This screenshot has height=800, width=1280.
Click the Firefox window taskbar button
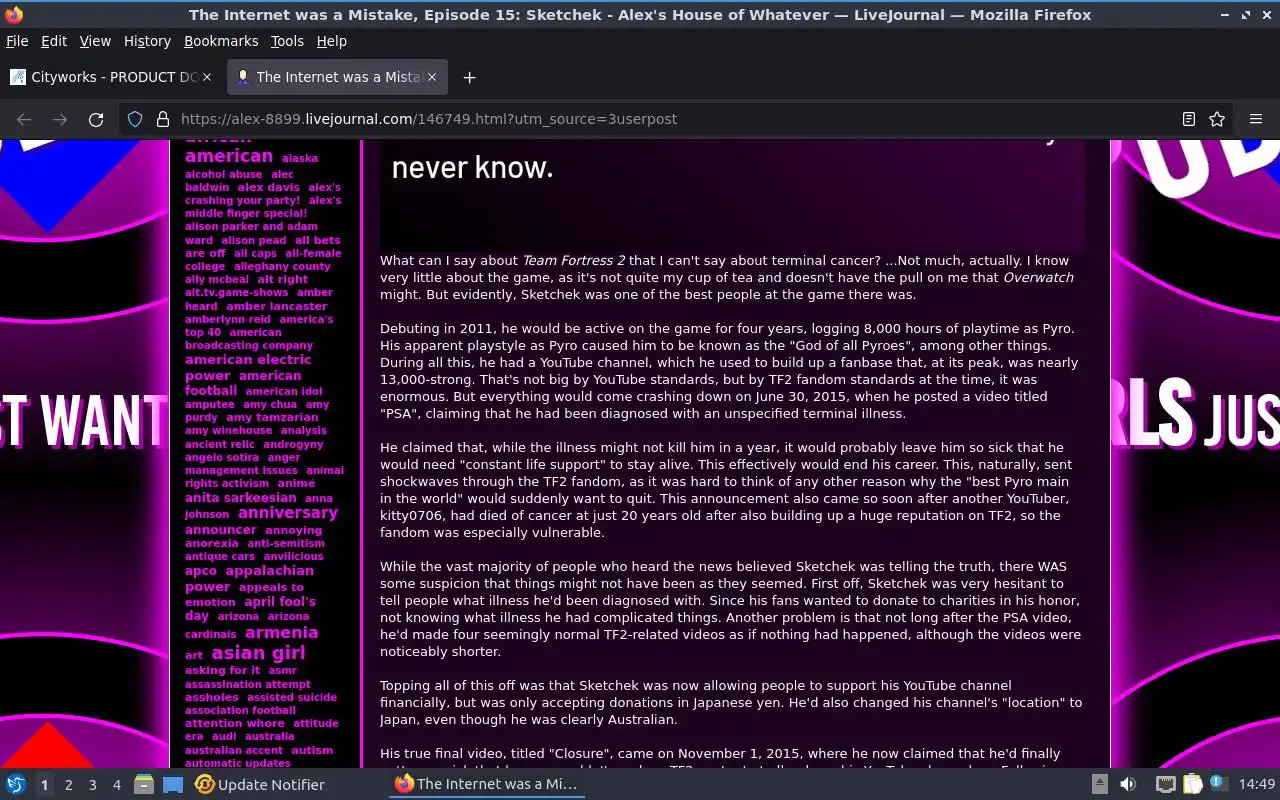point(486,785)
